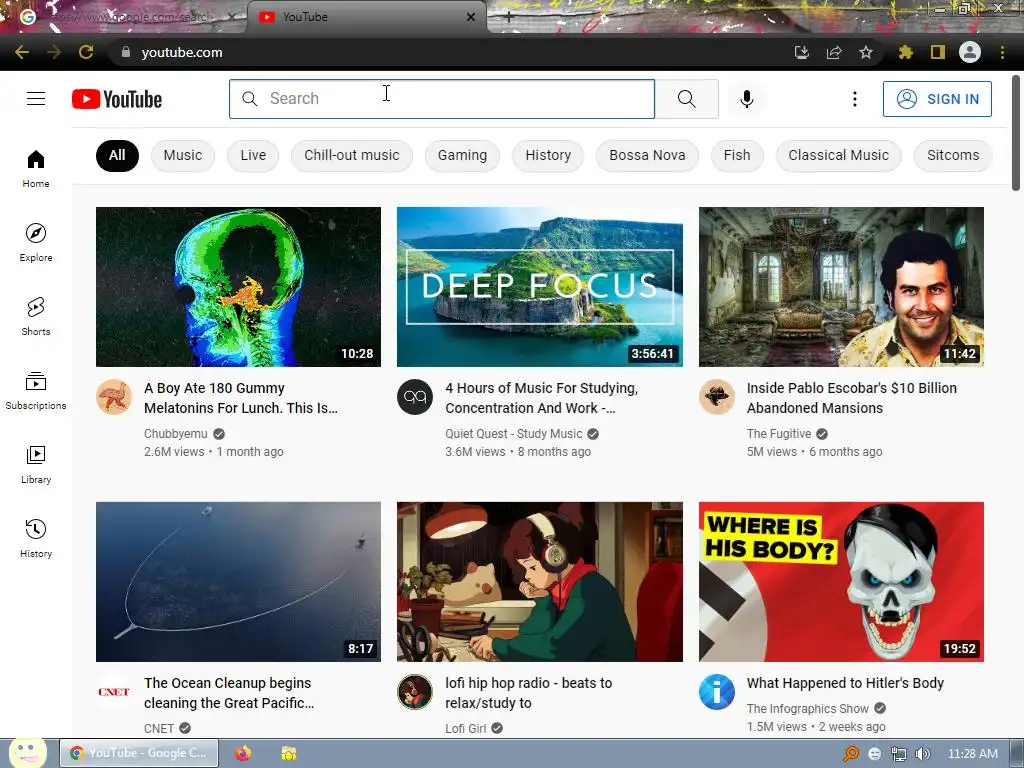Select the Gaming filter chip
The height and width of the screenshot is (768, 1024).
point(462,155)
